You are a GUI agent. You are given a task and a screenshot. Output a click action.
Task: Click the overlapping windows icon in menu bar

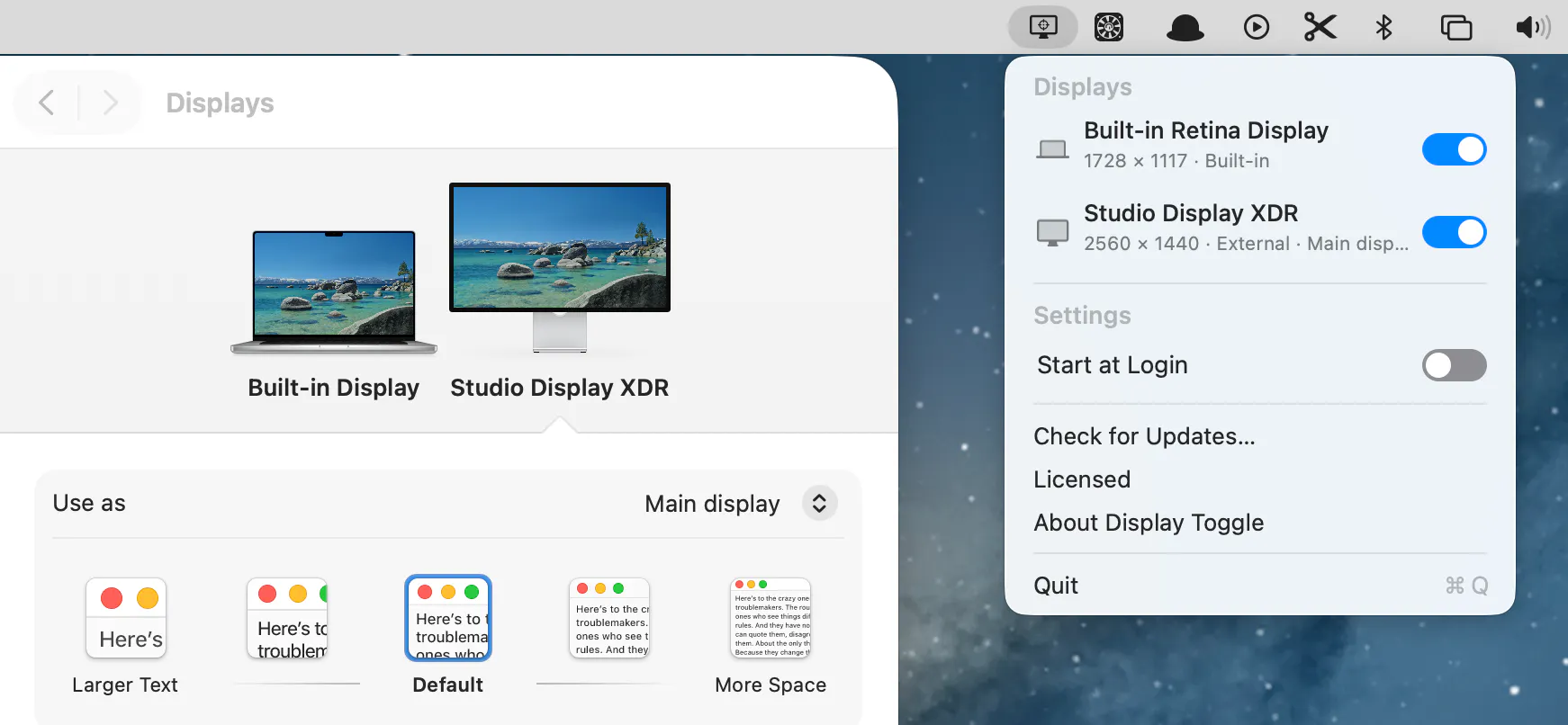click(x=1455, y=28)
